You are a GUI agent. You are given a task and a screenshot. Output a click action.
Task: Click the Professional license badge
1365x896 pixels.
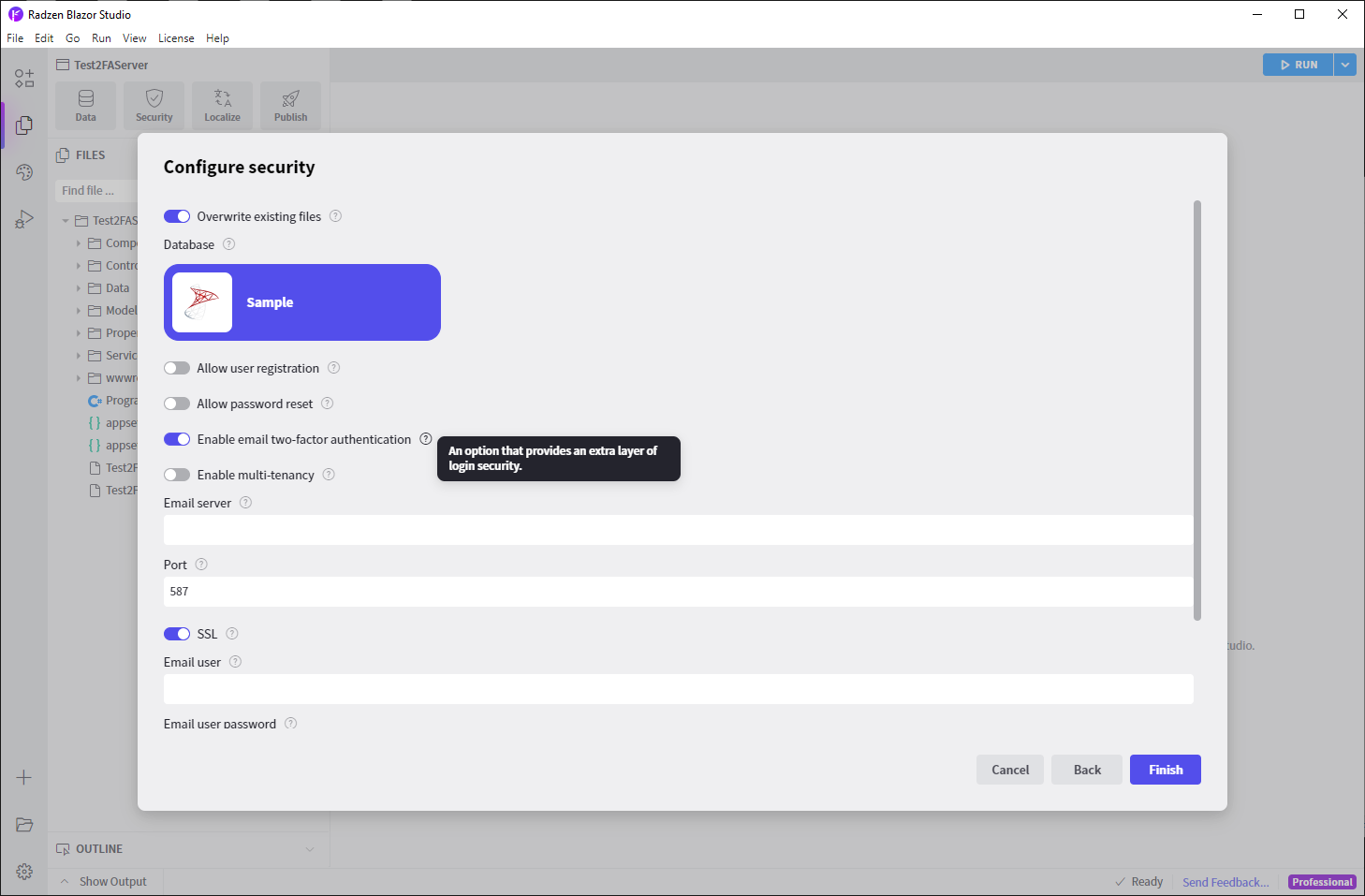tap(1322, 882)
